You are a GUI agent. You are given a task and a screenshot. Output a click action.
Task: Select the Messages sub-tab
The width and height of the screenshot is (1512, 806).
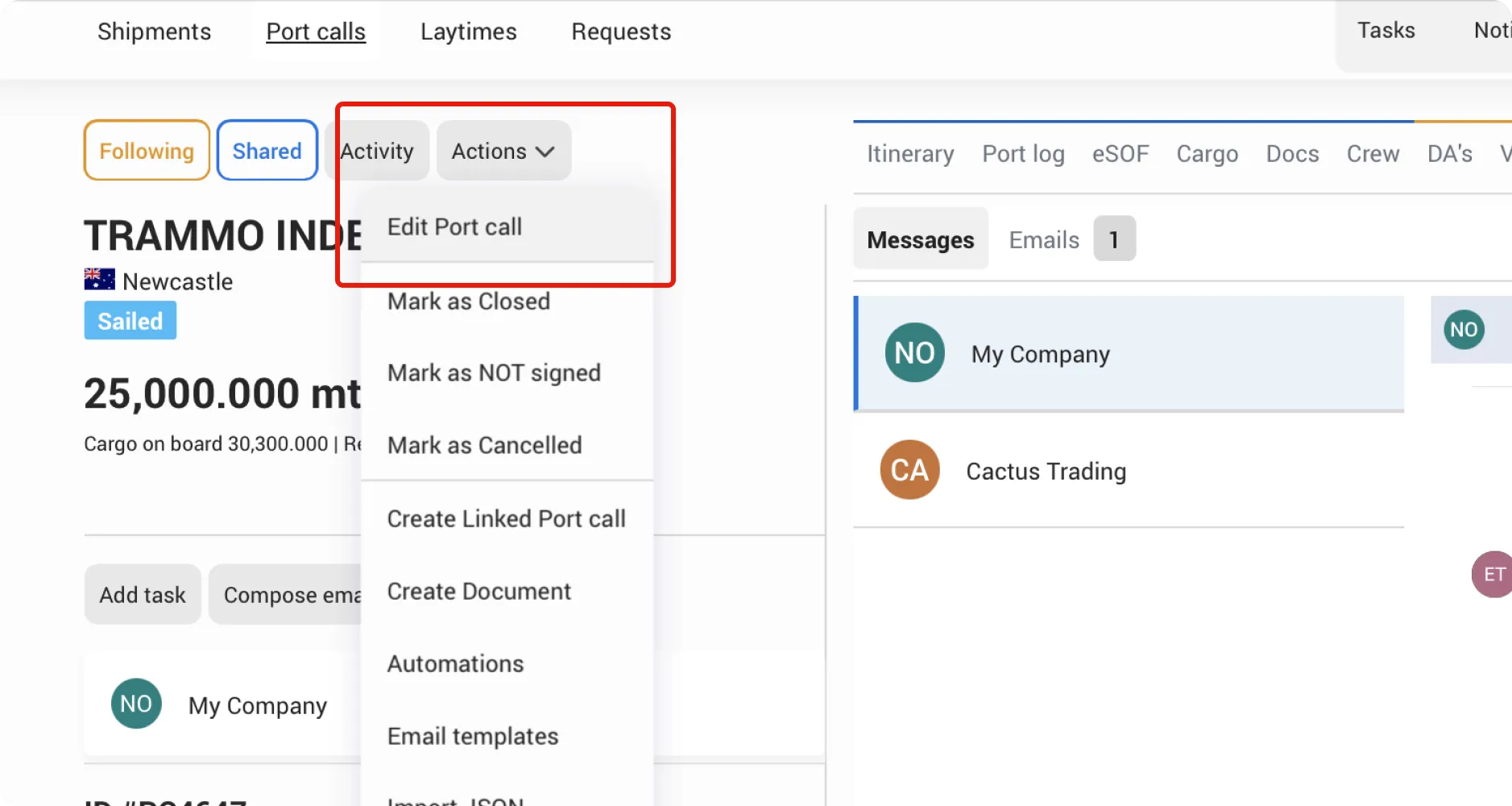tap(921, 239)
